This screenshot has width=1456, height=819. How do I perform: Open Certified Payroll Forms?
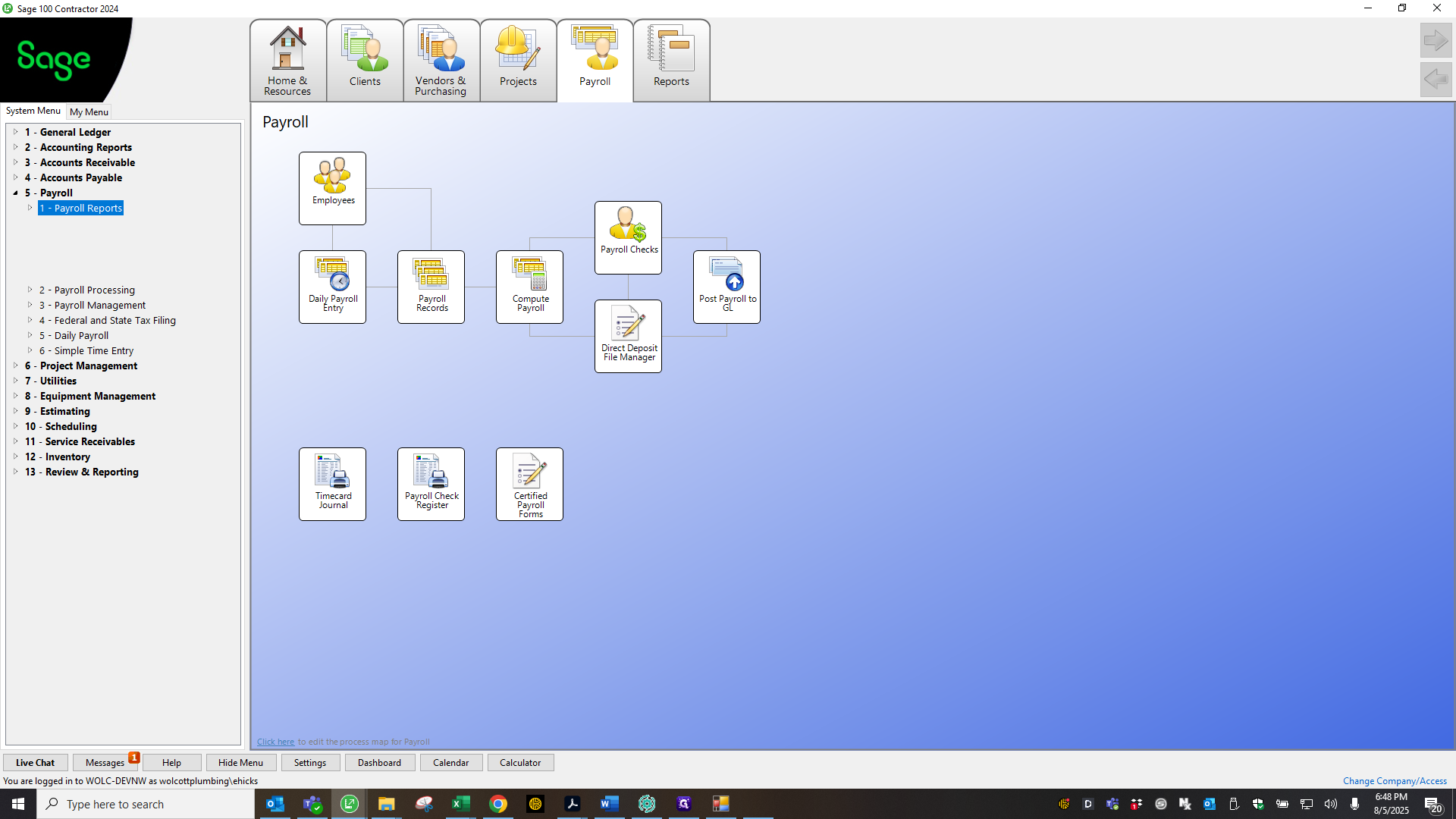529,484
